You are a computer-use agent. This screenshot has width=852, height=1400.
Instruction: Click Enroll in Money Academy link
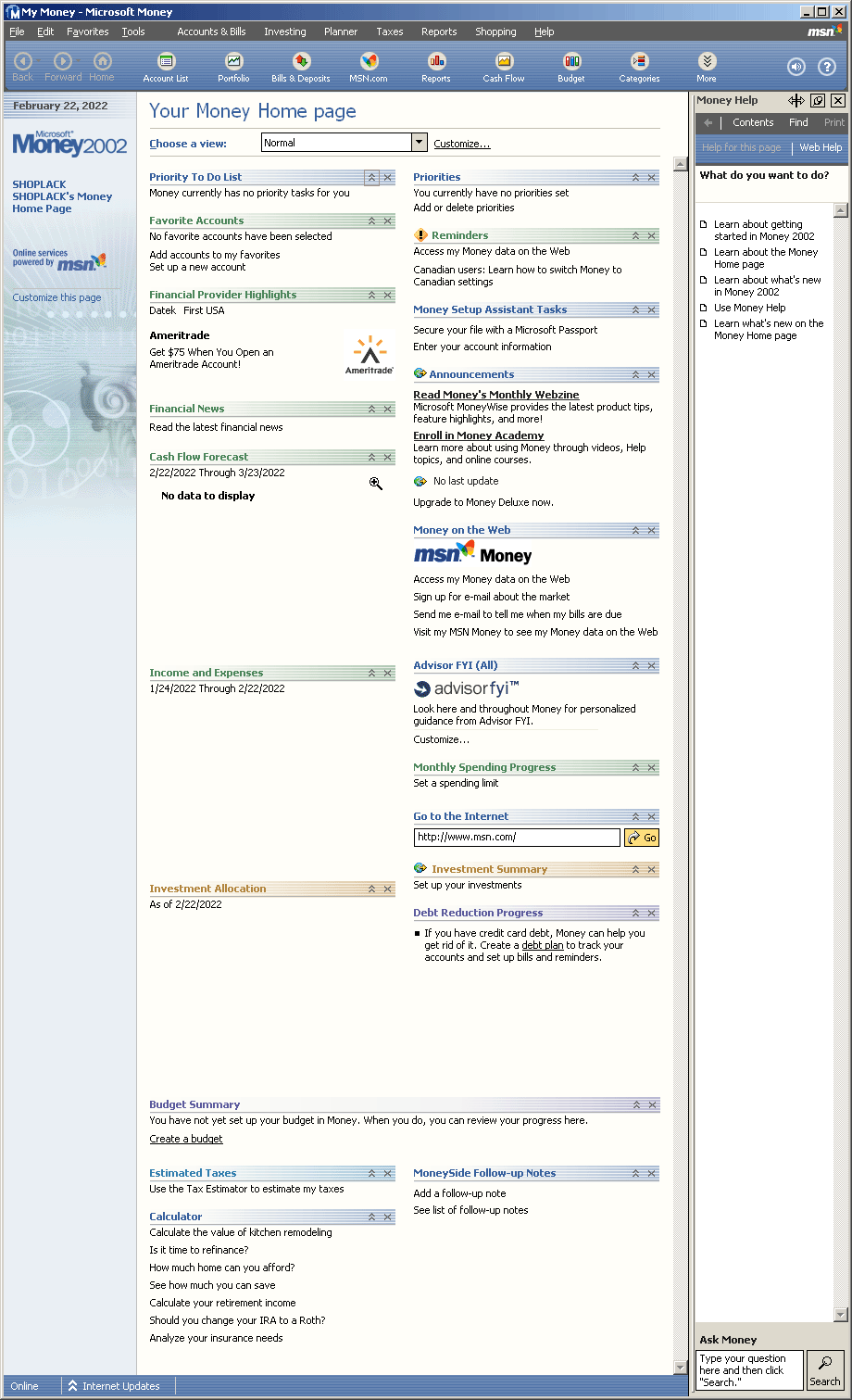(479, 435)
